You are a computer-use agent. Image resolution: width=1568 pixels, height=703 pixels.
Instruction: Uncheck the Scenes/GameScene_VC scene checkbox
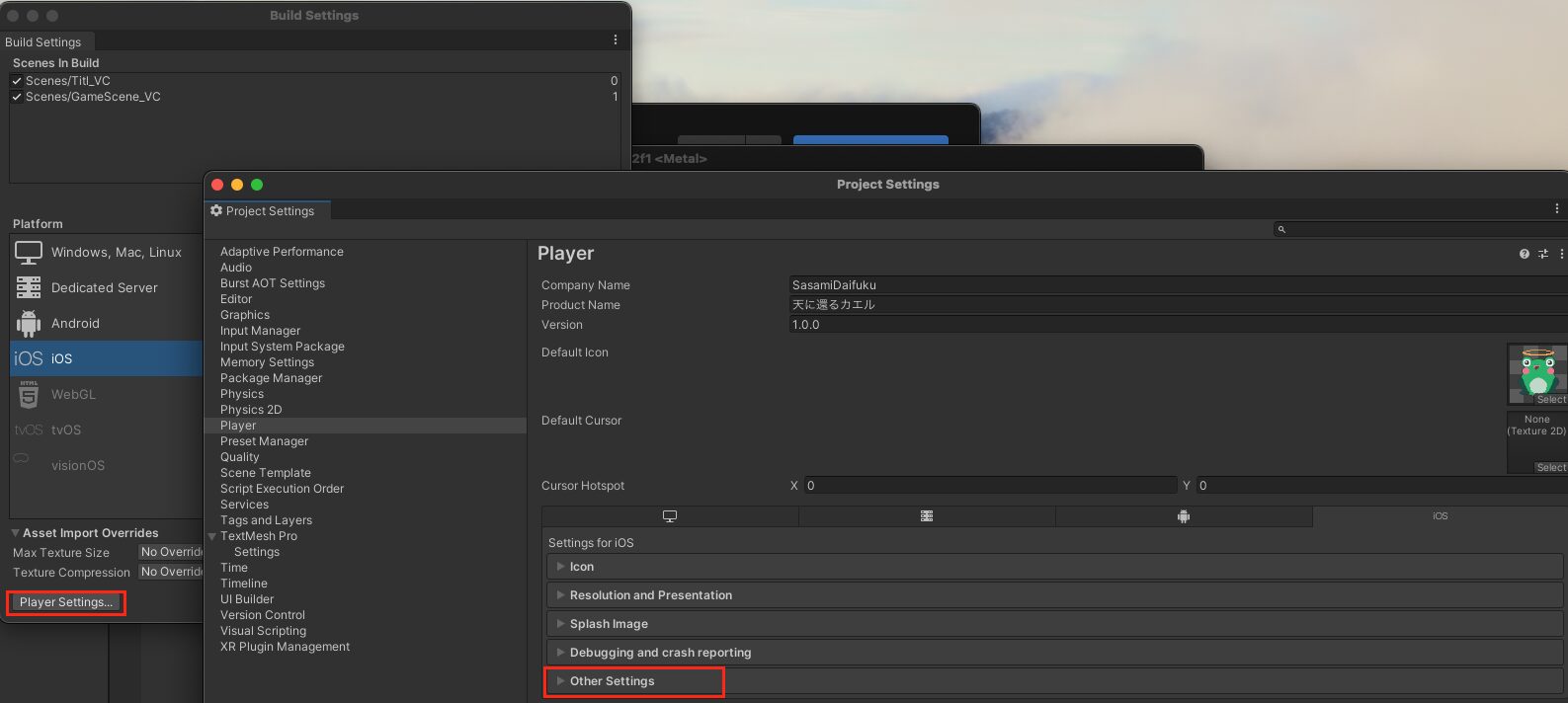pos(17,97)
